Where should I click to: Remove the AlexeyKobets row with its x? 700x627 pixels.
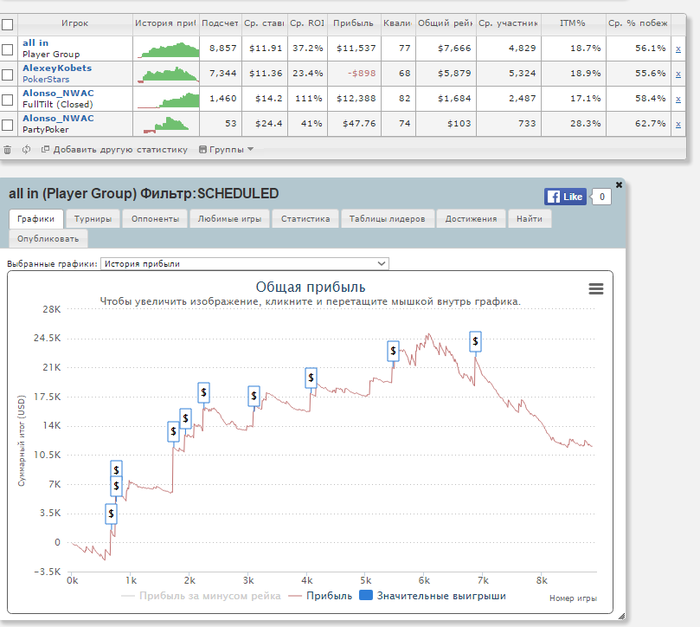tap(678, 74)
